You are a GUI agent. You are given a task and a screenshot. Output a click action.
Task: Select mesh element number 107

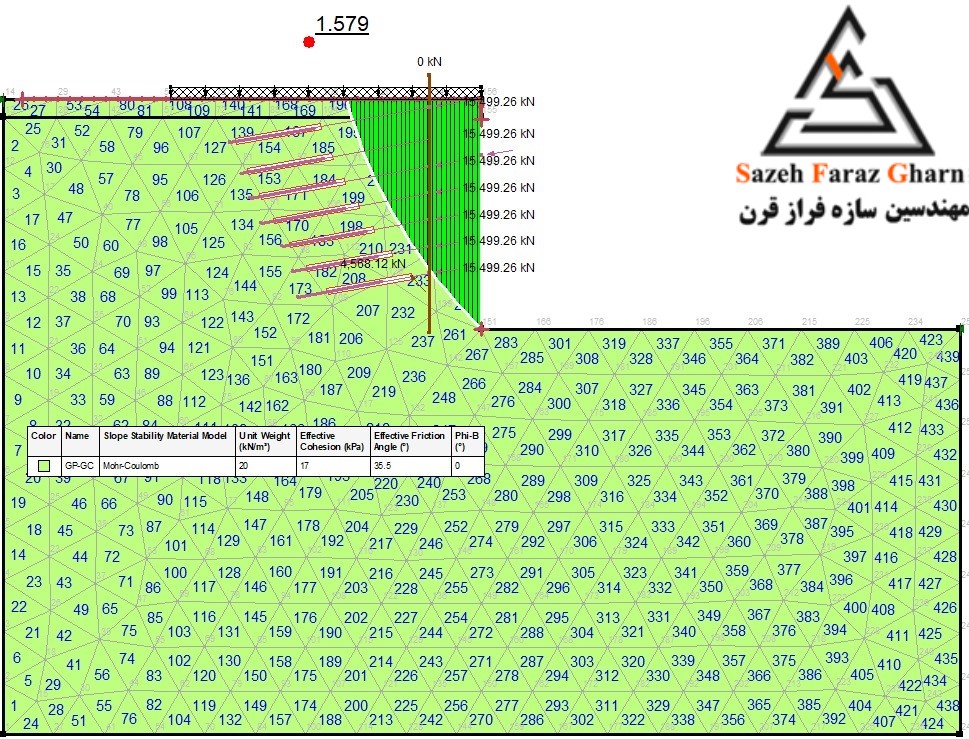tap(189, 133)
